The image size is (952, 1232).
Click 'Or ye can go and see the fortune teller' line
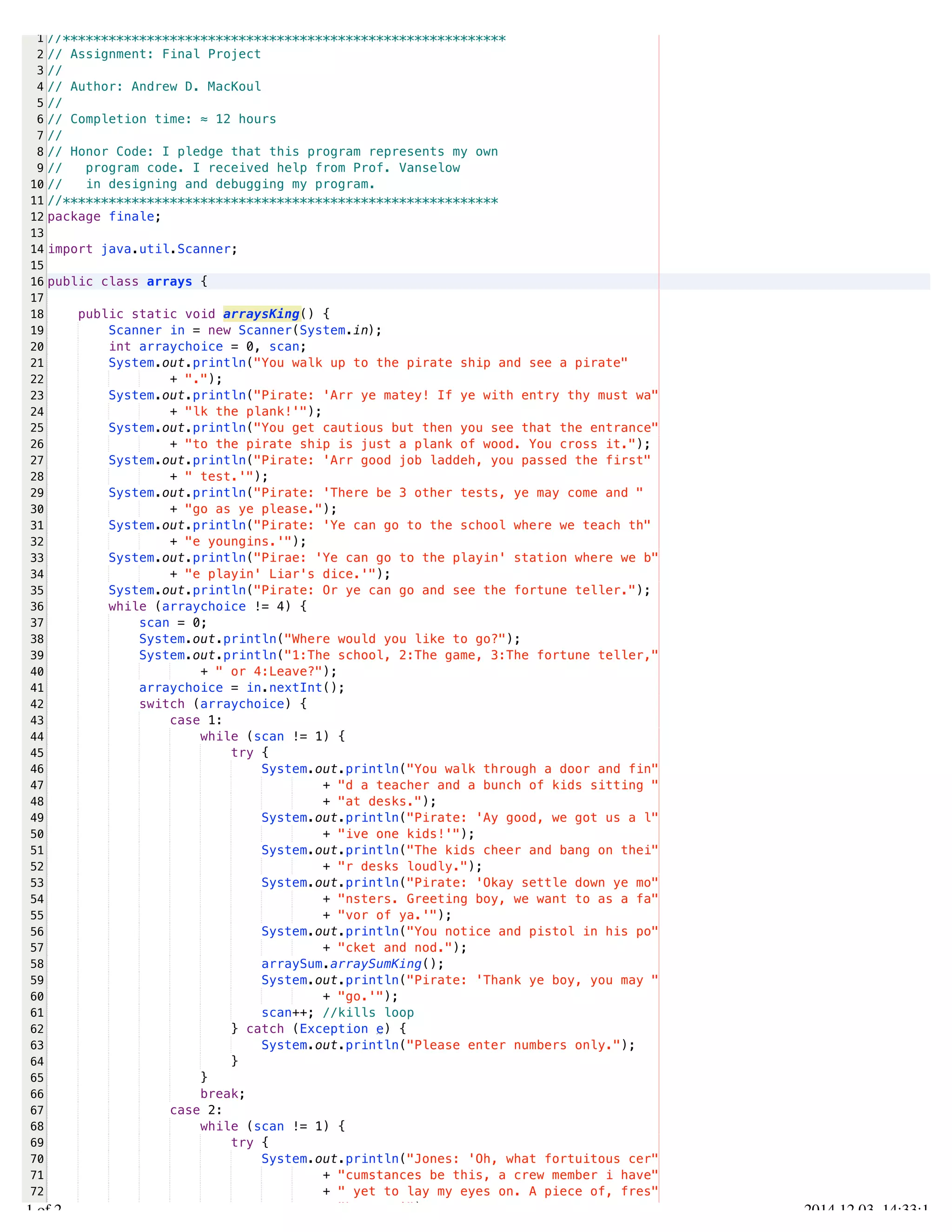(379, 590)
